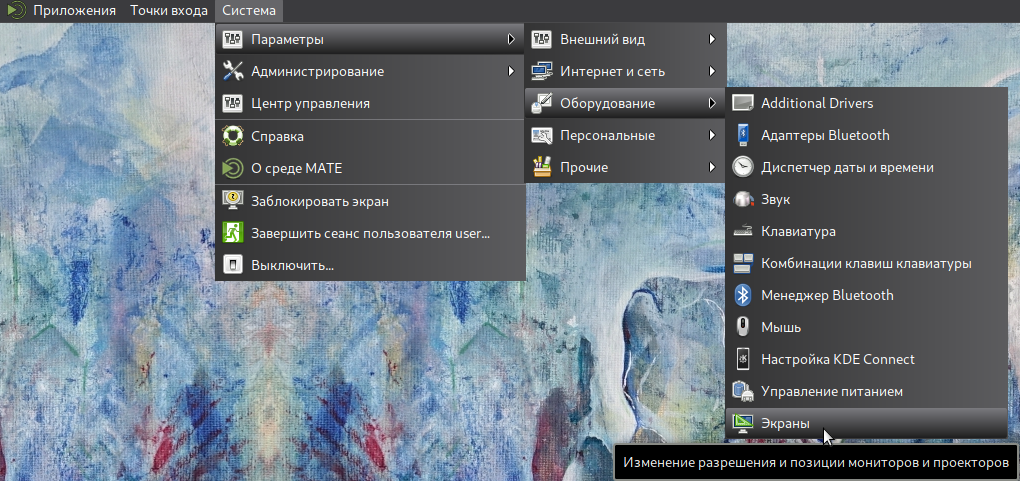Select the Оборудование submenu entry
The width and height of the screenshot is (1020, 481).
[625, 103]
